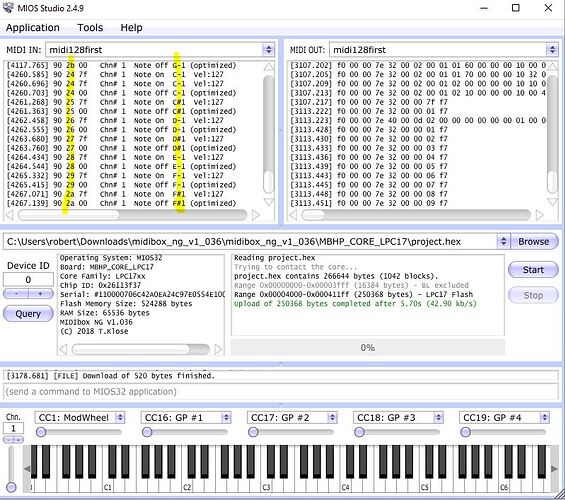Open the CC1: ModWheel controller dropdown
This screenshot has height=500, width=565.
[x=120, y=418]
